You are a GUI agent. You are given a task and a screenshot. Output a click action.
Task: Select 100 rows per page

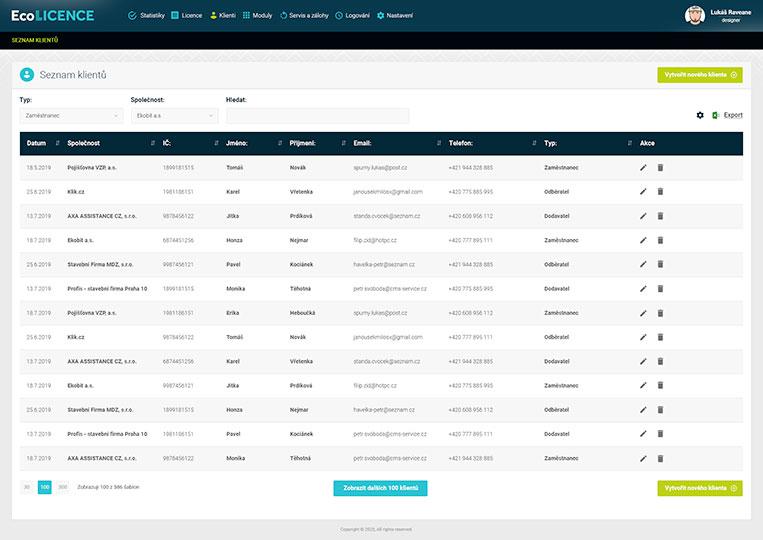tap(44, 487)
